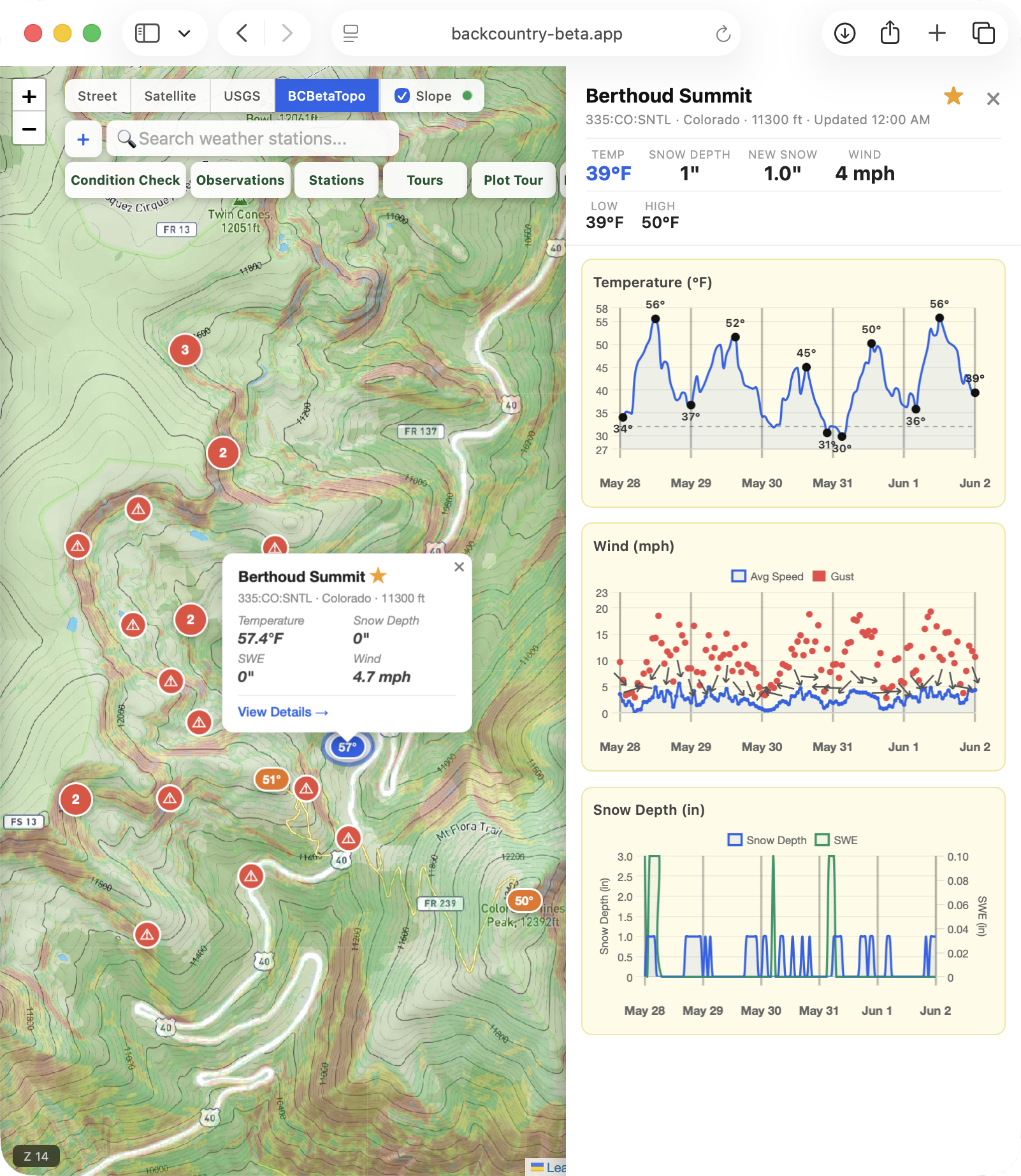
Task: Select the 50° station marker near Colorado Mines Peak
Action: pos(524,901)
